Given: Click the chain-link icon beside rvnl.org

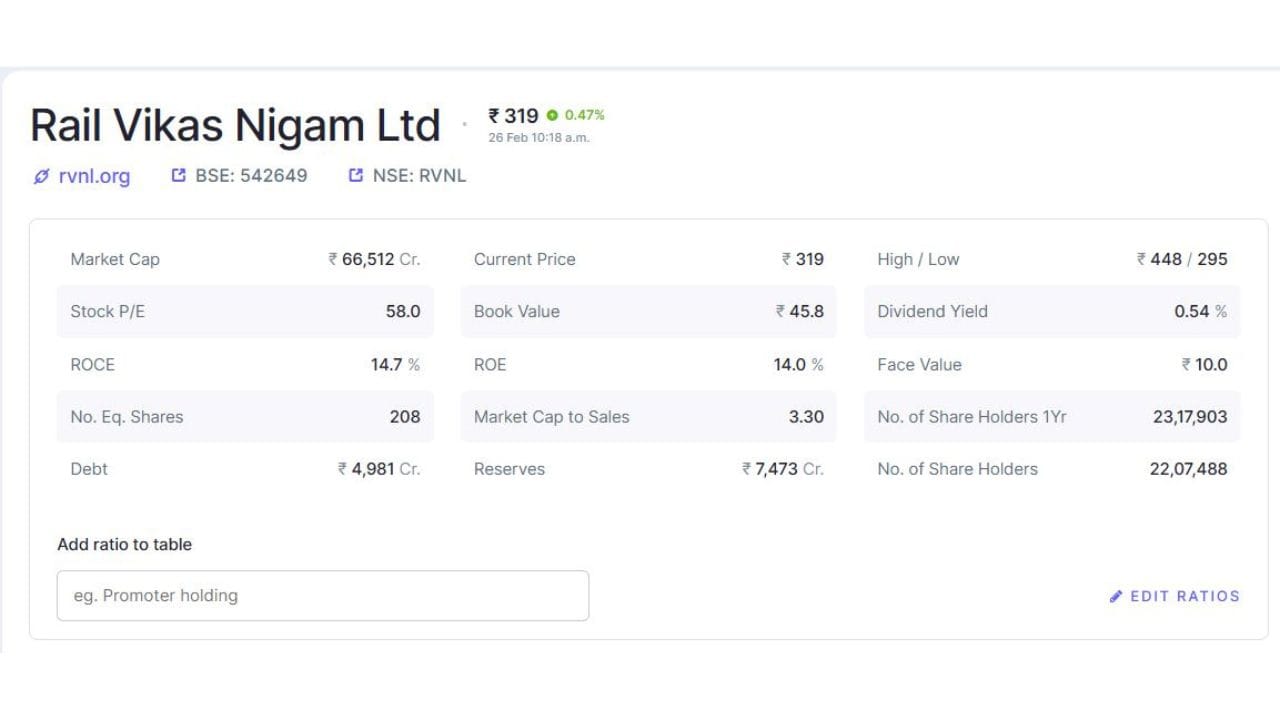Looking at the screenshot, I should coord(41,177).
